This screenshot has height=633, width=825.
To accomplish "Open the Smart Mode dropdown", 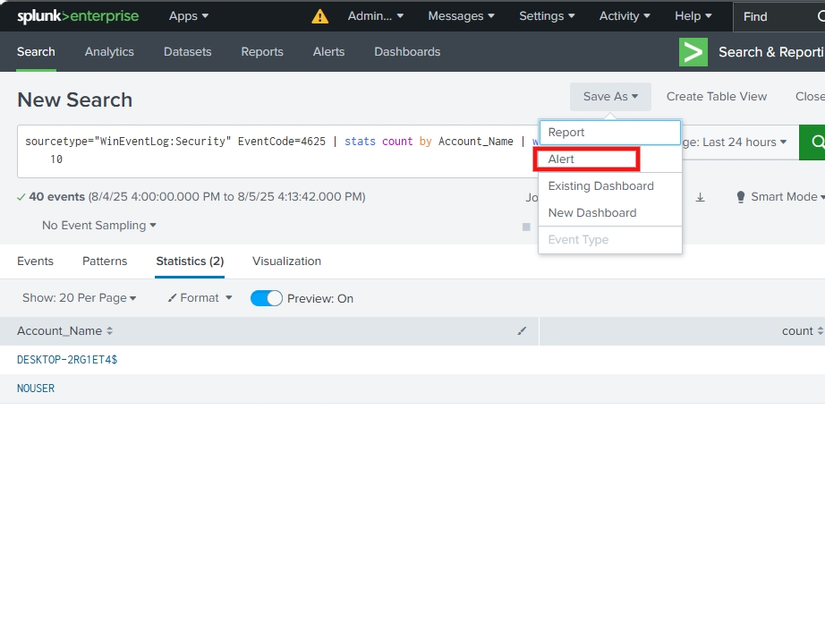I will click(x=788, y=197).
